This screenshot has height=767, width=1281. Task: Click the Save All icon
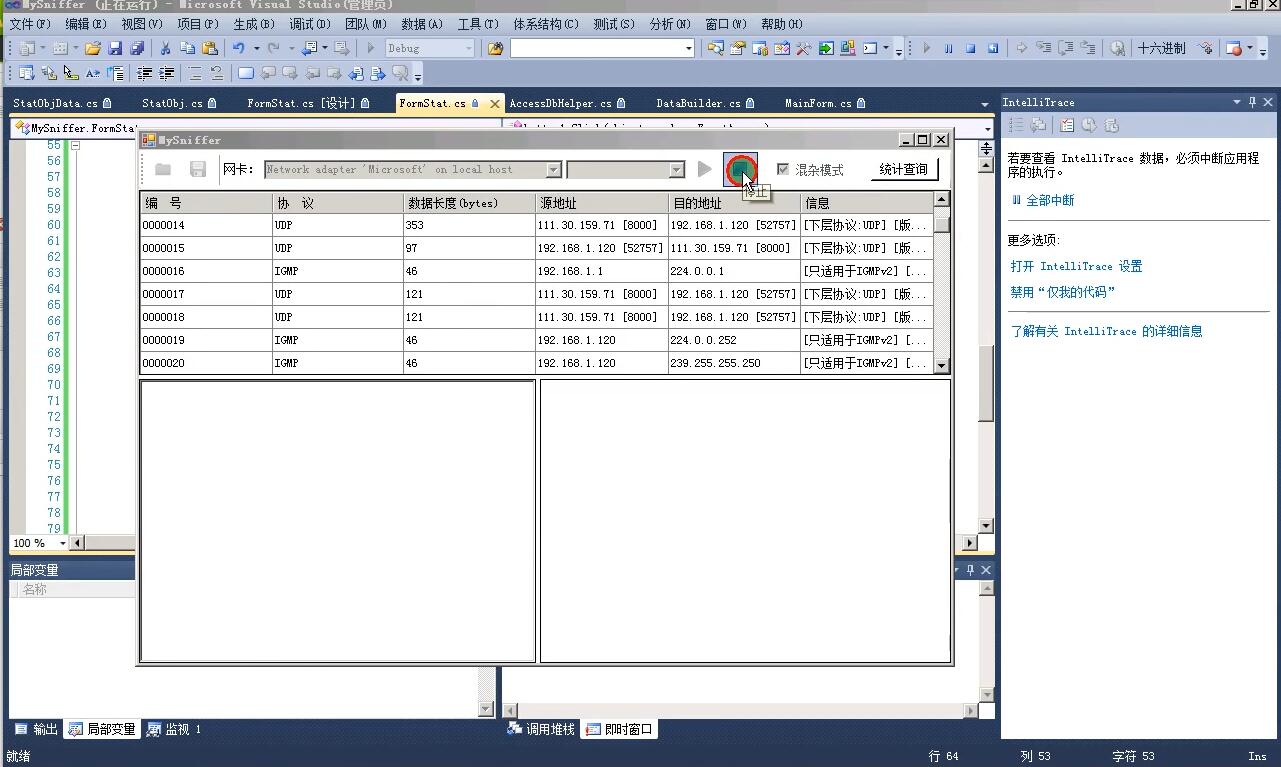coord(137,48)
